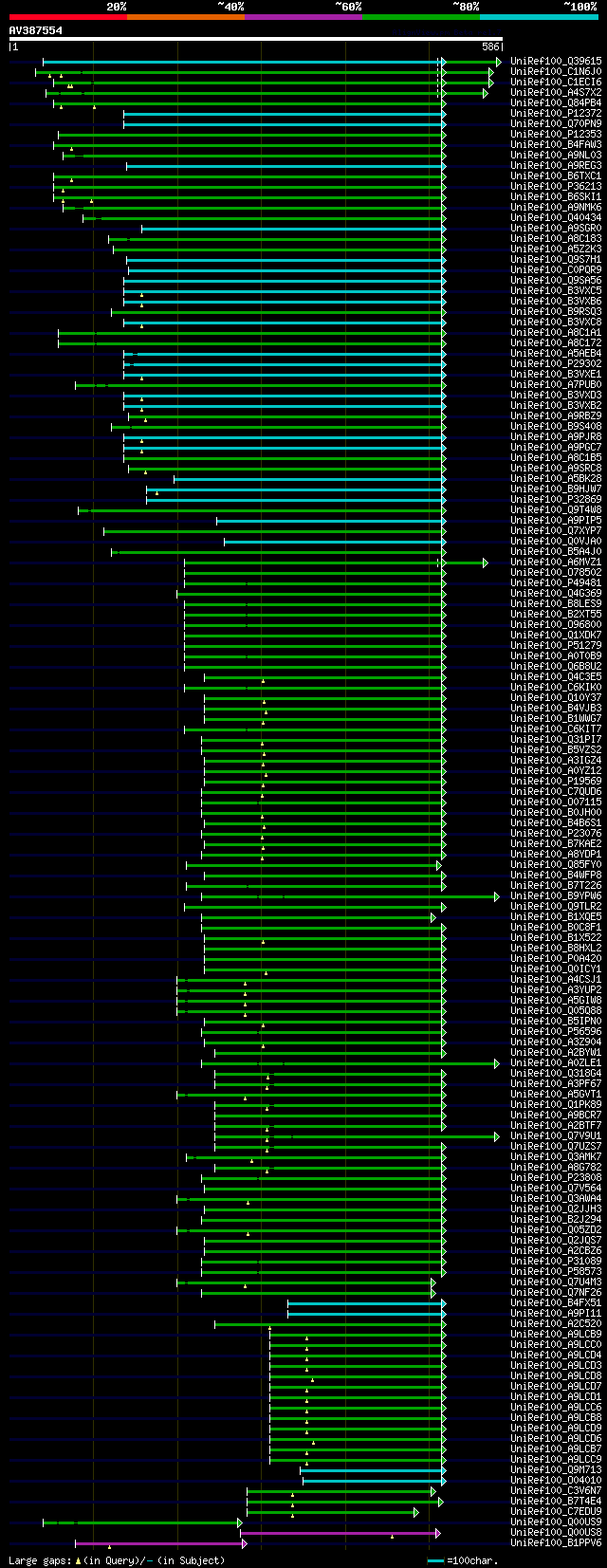607x1568 pixels.
Task: Select hit label UniRef100_Q9S7H1
Action: [x=556, y=259]
